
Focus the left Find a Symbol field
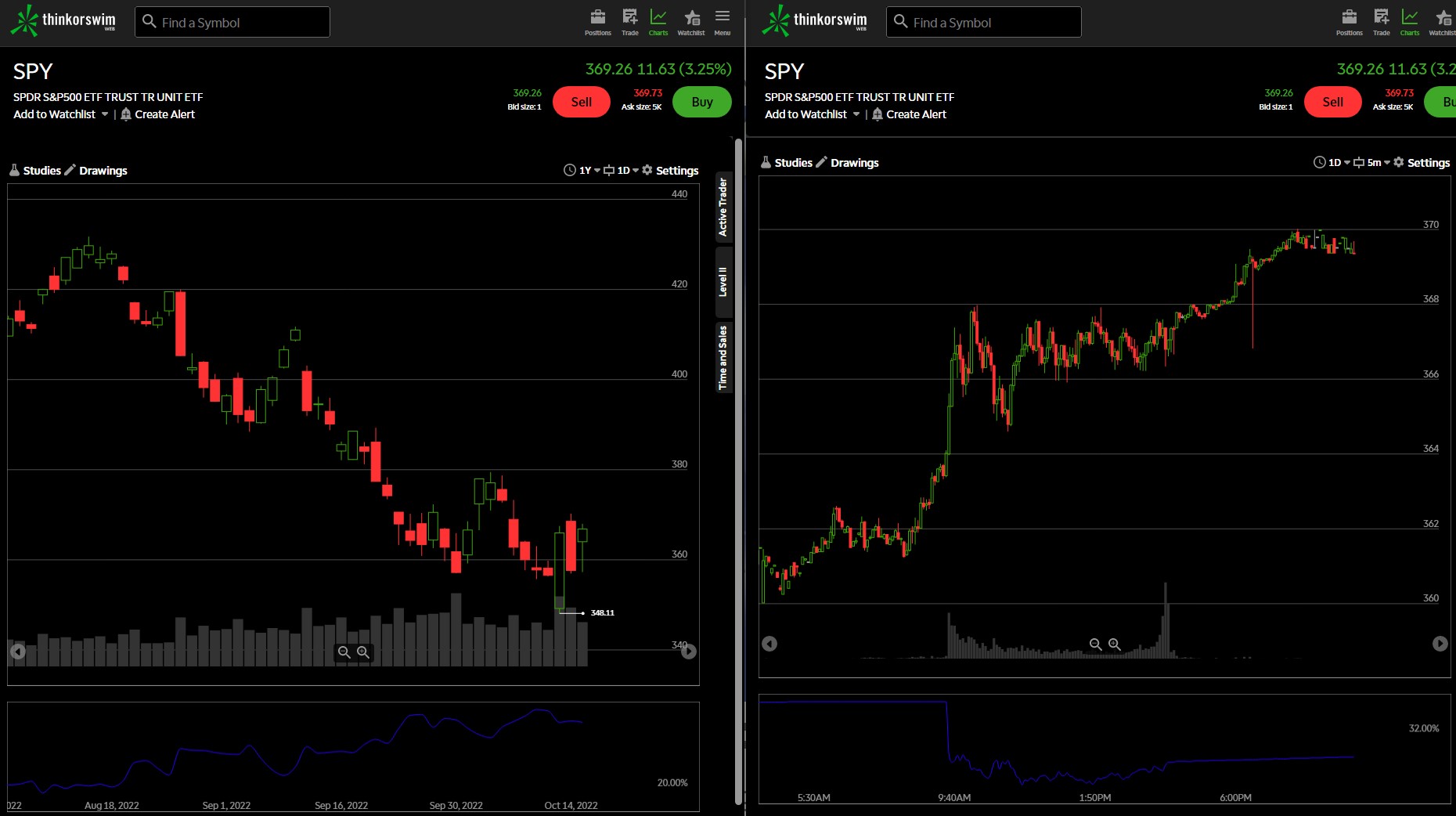coord(232,22)
